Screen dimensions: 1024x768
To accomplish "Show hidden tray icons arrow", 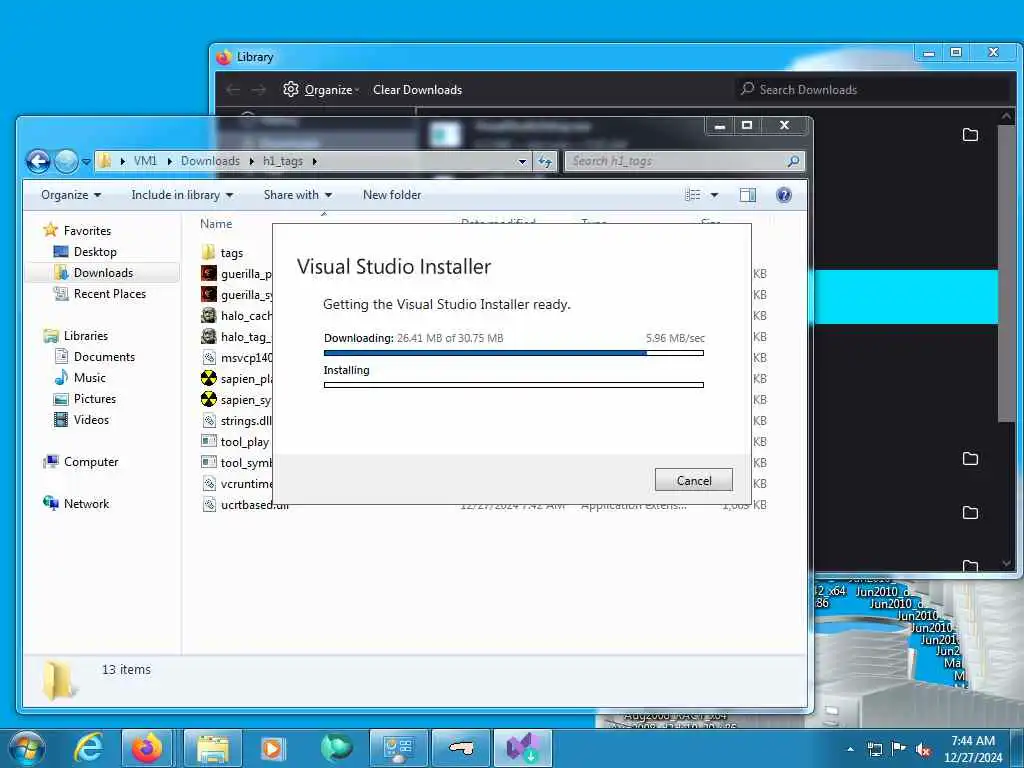I will pos(850,749).
